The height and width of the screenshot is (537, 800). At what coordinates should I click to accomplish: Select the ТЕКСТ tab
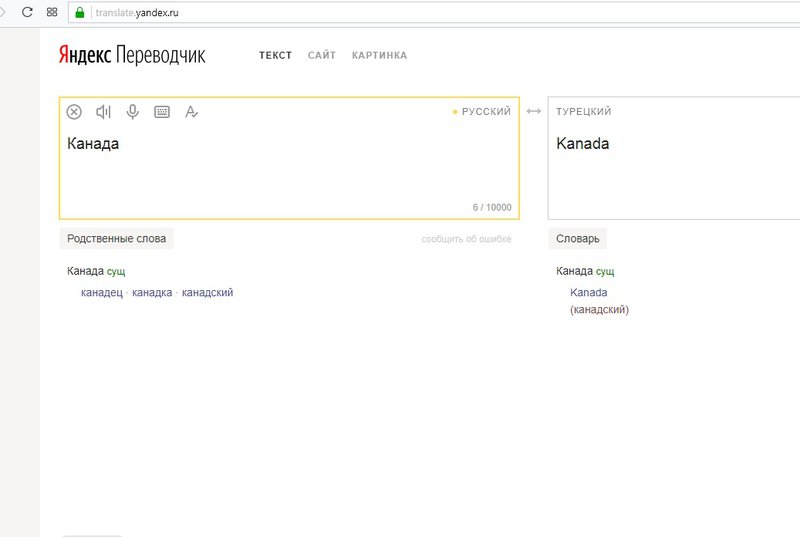pyautogui.click(x=276, y=56)
